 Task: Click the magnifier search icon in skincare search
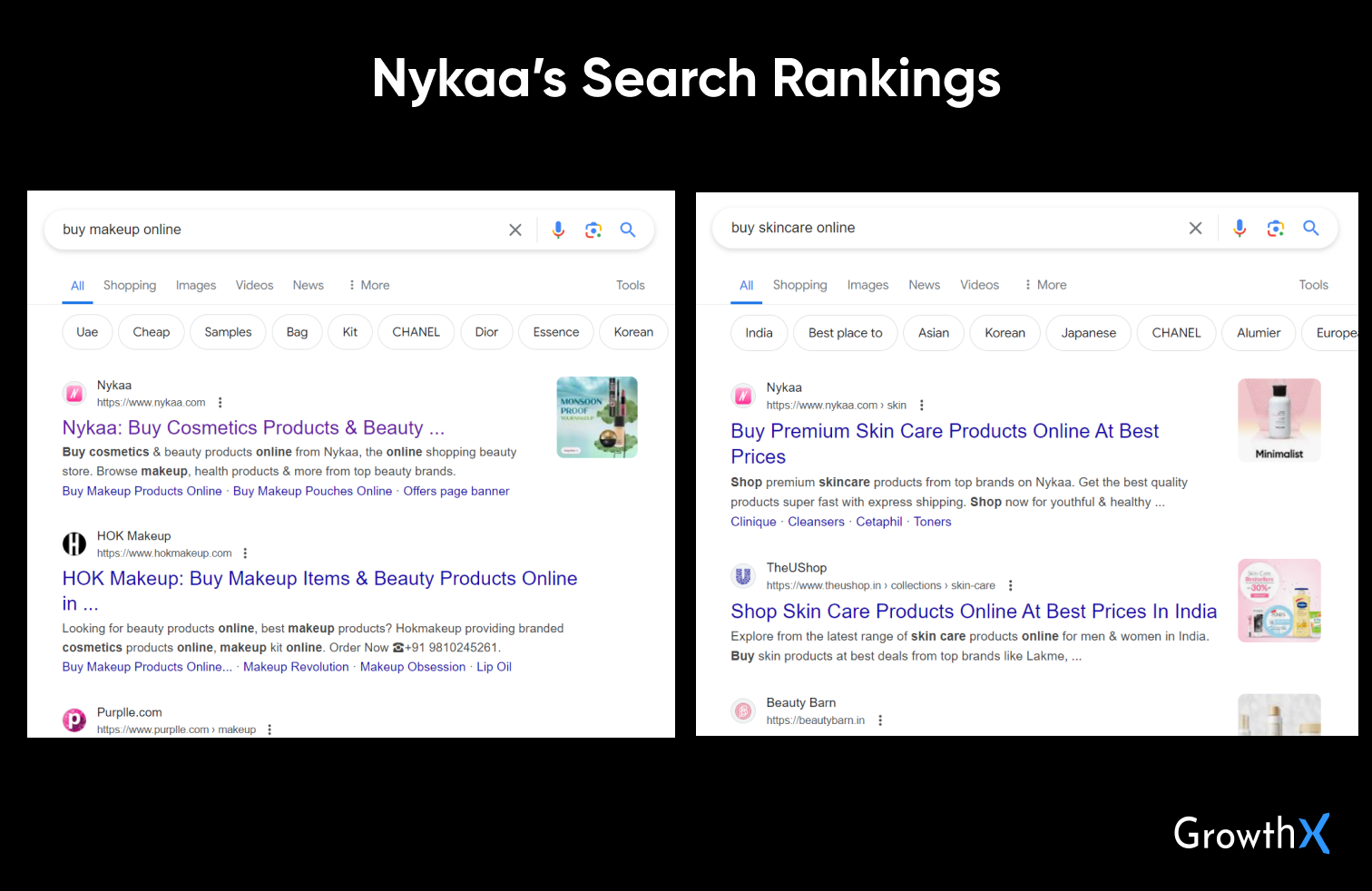(1310, 229)
